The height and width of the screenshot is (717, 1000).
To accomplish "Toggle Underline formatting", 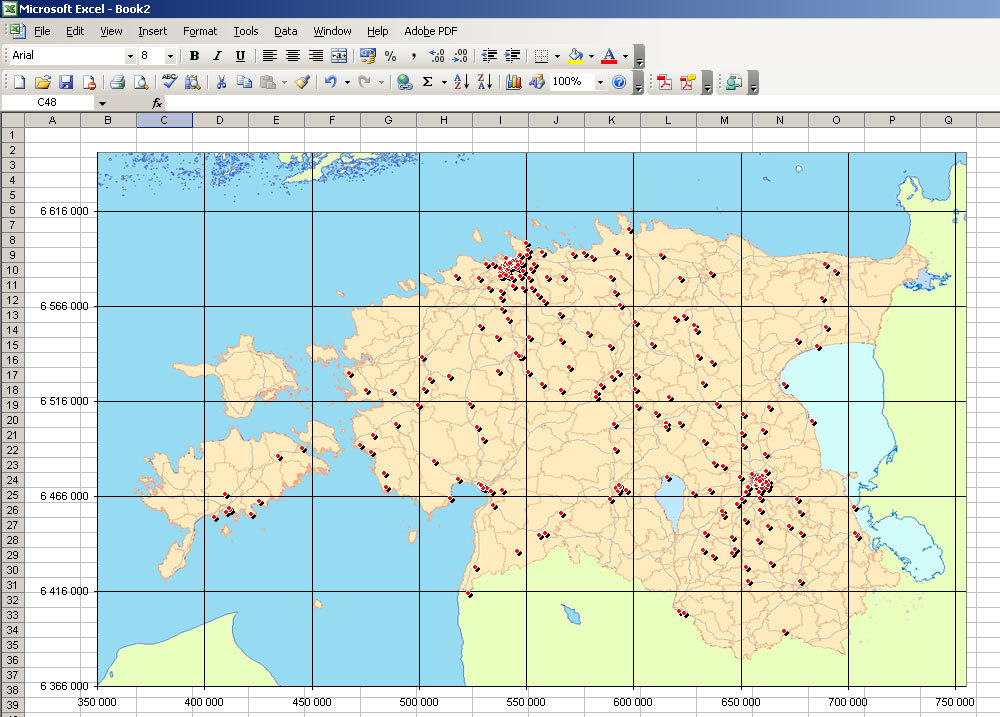I will pos(240,56).
